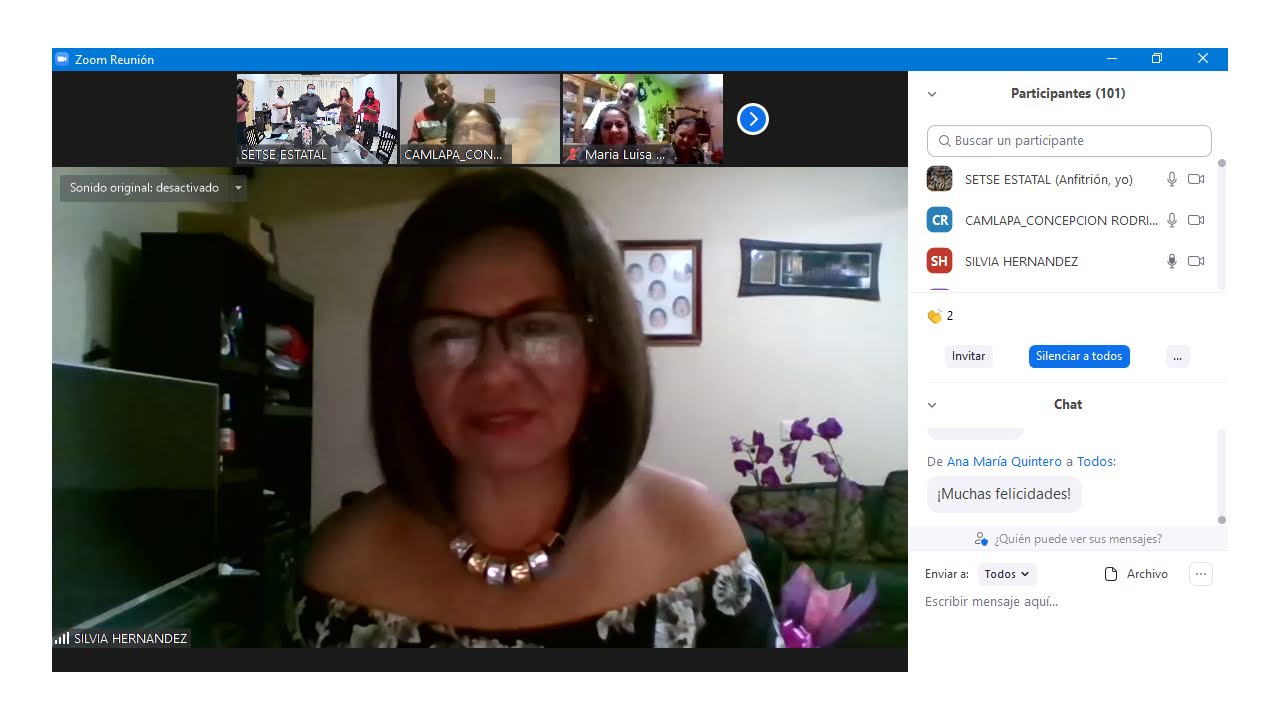1280x720 pixels.
Task: Click SILVIA HERNANDEZ name in participants list
Action: (1021, 262)
